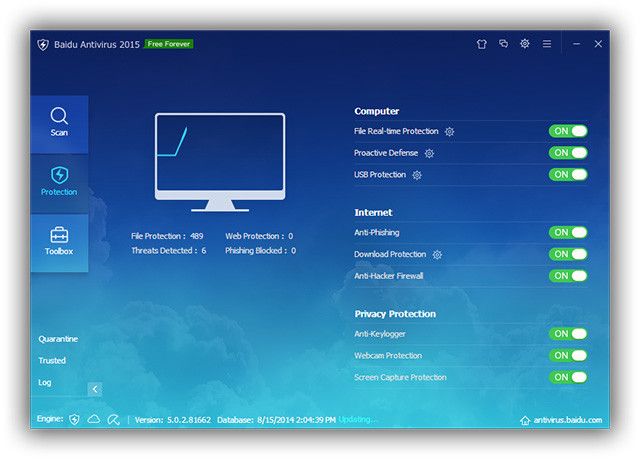Image resolution: width=640 pixels, height=459 pixels.
Task: Open the Toolbox tab
Action: pyautogui.click(x=59, y=242)
